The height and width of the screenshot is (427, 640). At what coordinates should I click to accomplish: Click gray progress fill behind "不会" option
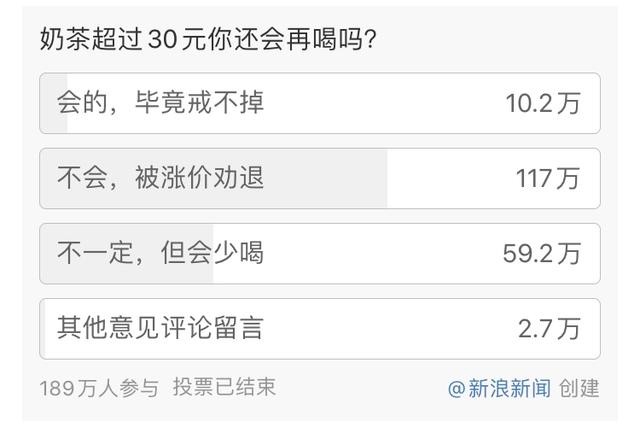[300, 195]
